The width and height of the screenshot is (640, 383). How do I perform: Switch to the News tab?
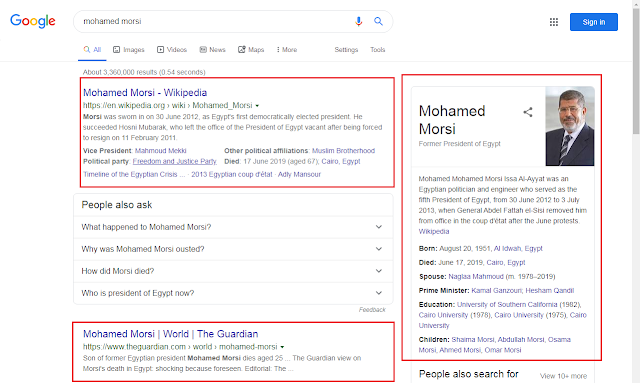point(212,50)
